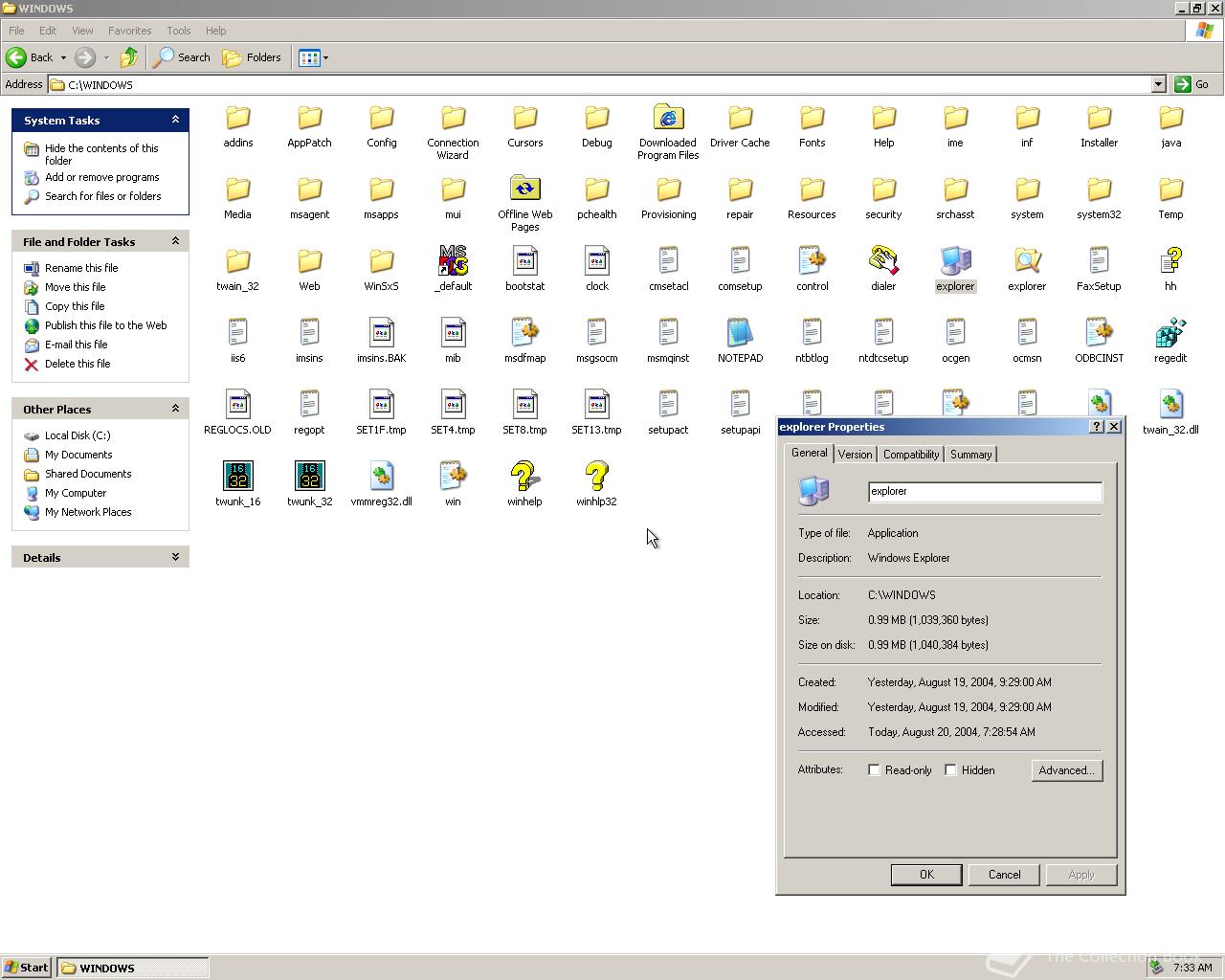
Task: Select the hh help icon
Action: coord(1170,262)
